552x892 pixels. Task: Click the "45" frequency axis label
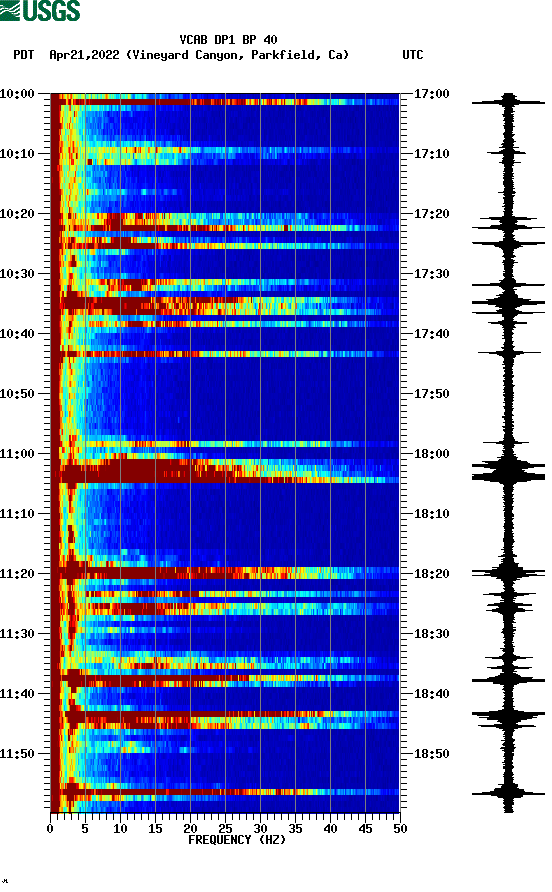click(365, 829)
